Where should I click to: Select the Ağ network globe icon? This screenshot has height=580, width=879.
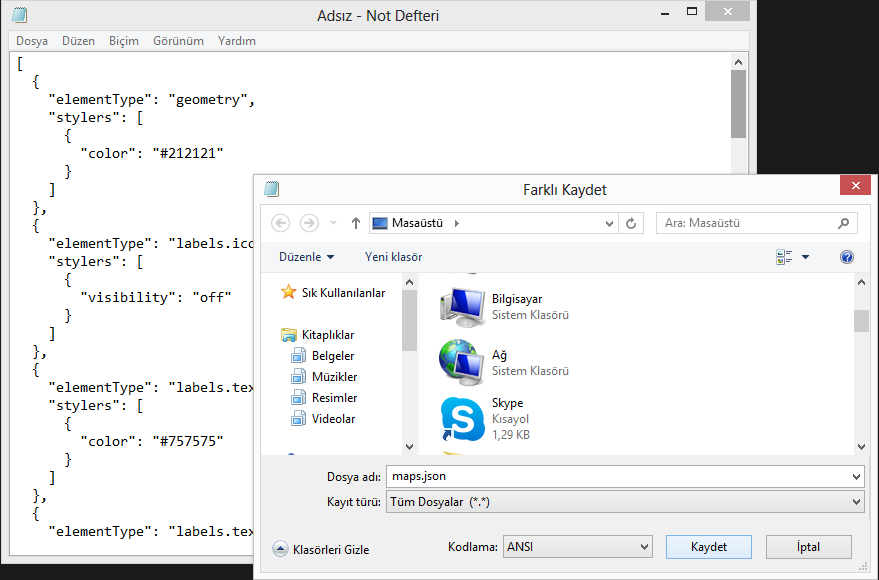[461, 363]
